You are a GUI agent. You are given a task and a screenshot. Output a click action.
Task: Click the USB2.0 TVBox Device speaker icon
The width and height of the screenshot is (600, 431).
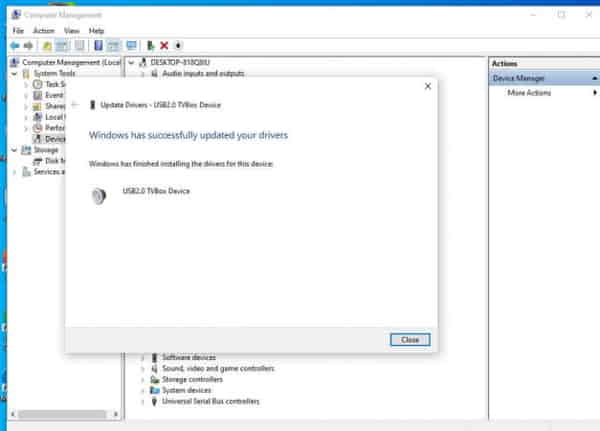pyautogui.click(x=99, y=196)
